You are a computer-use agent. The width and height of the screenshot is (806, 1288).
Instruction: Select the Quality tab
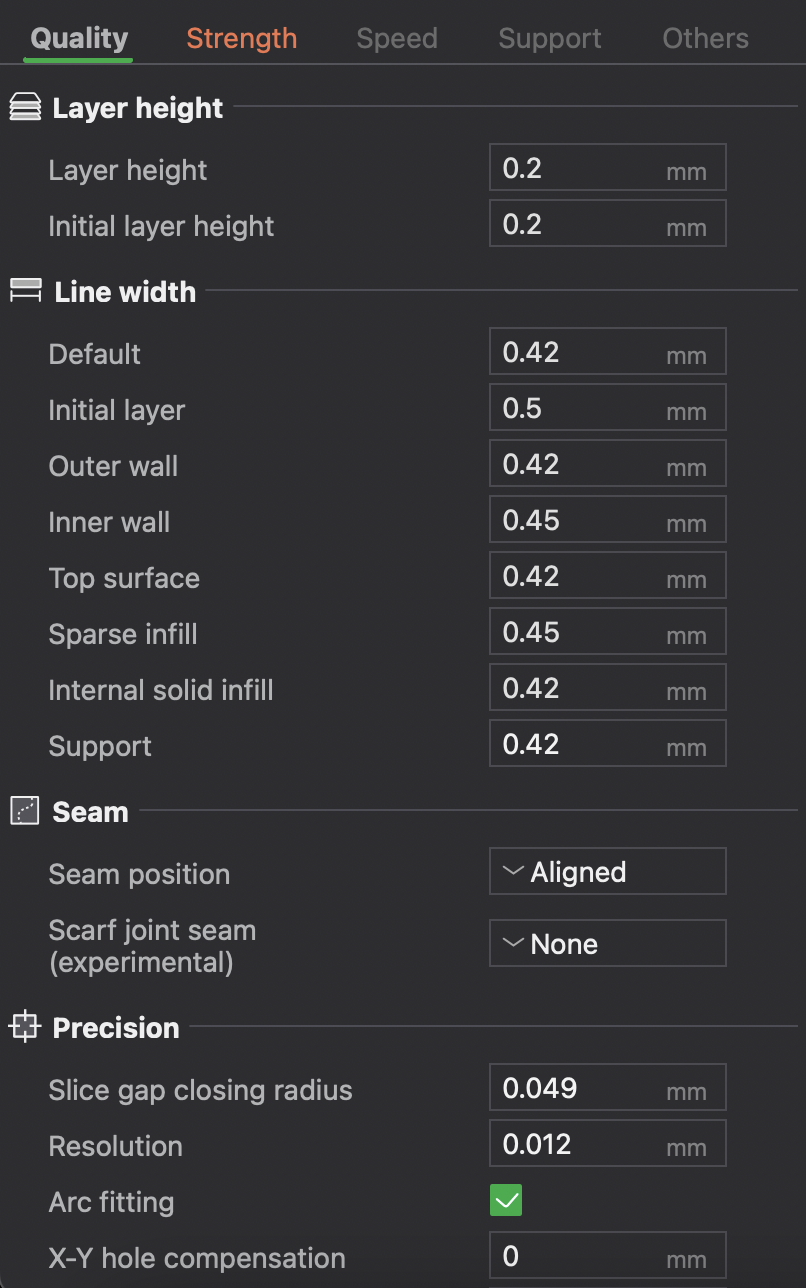click(79, 39)
